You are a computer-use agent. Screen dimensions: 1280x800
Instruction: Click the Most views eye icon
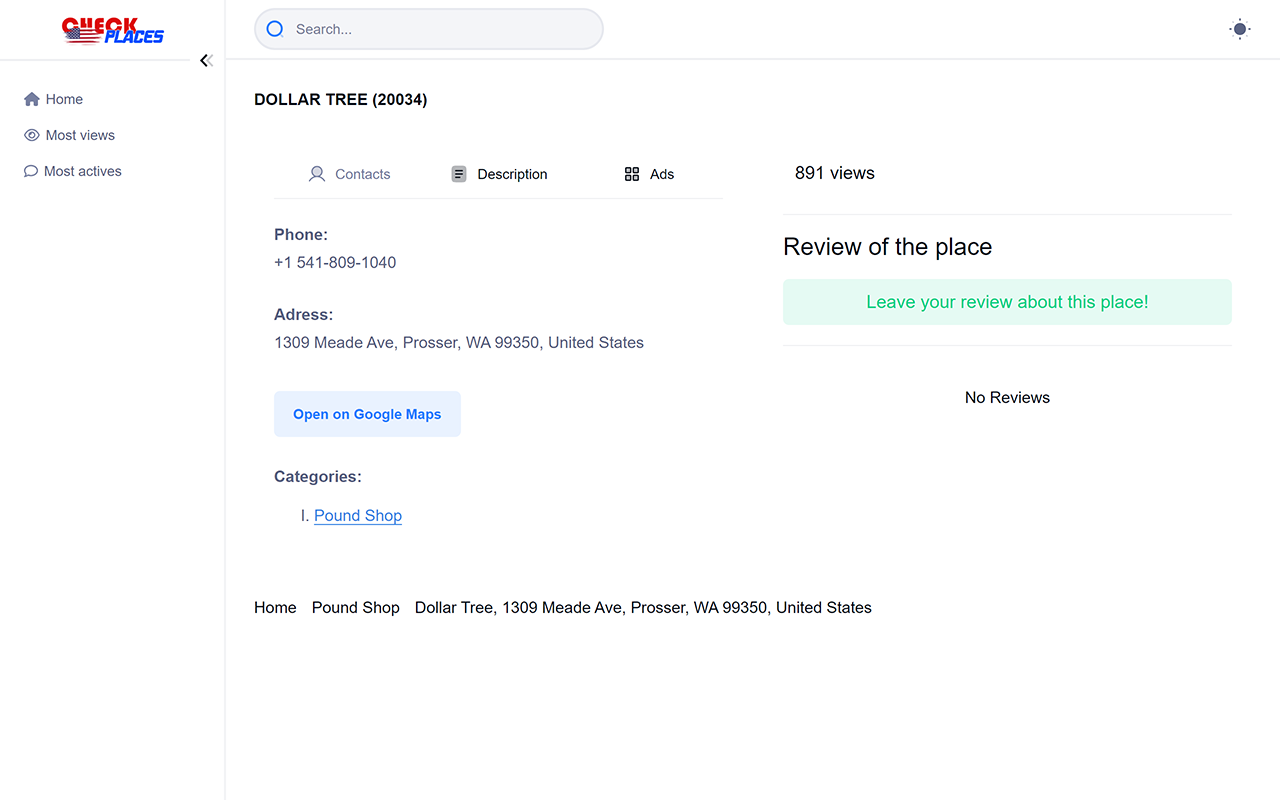coord(32,135)
